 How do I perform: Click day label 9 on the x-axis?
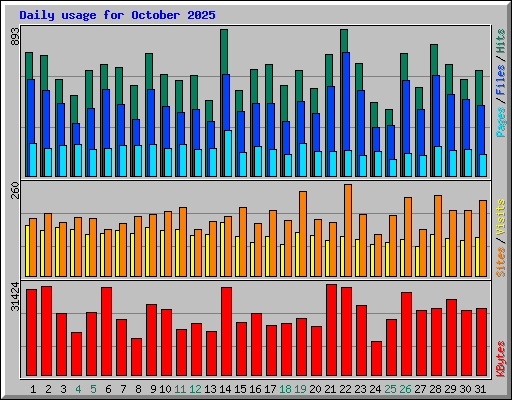click(153, 389)
